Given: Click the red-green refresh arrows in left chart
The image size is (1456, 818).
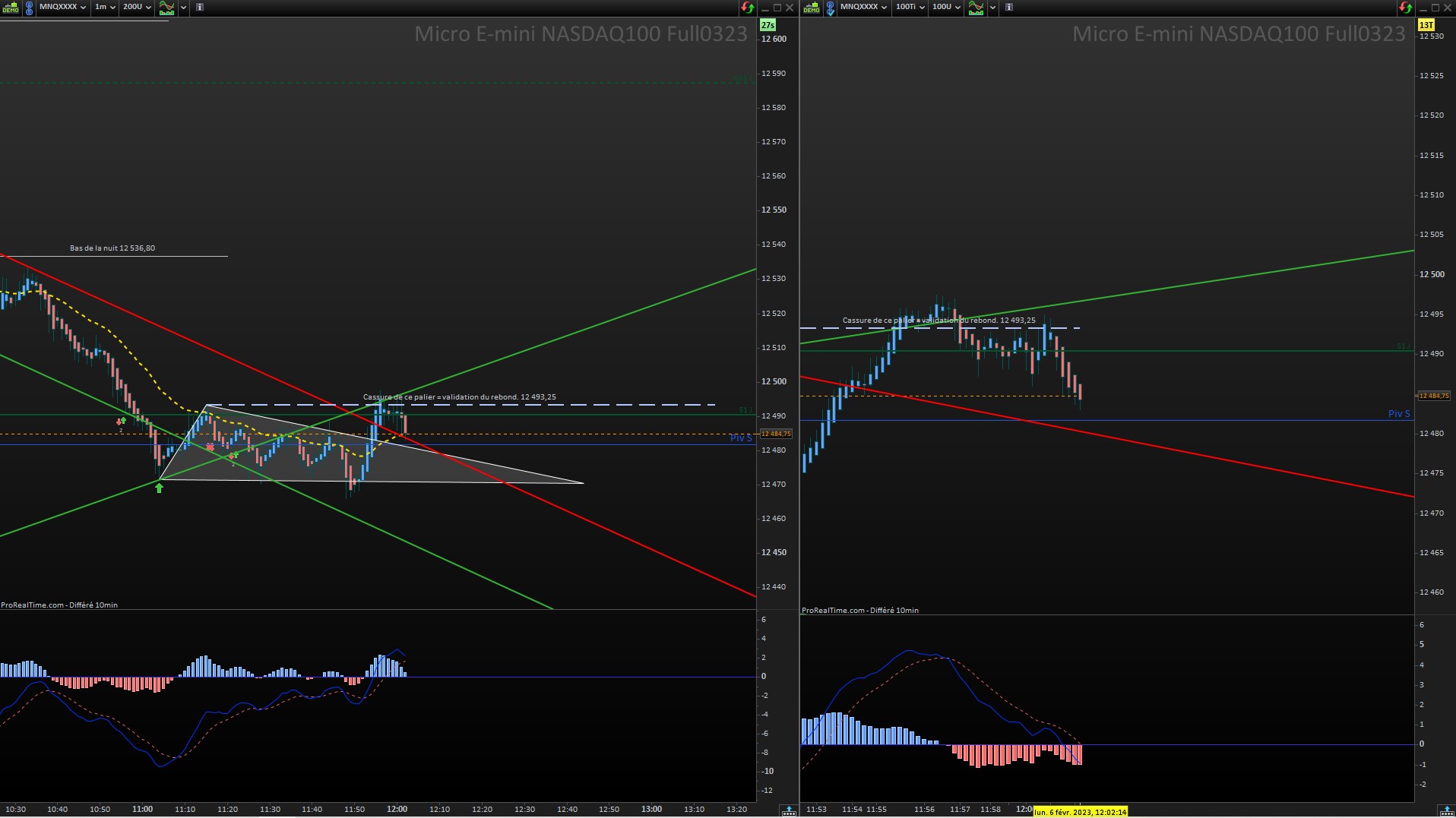Looking at the screenshot, I should (748, 8).
